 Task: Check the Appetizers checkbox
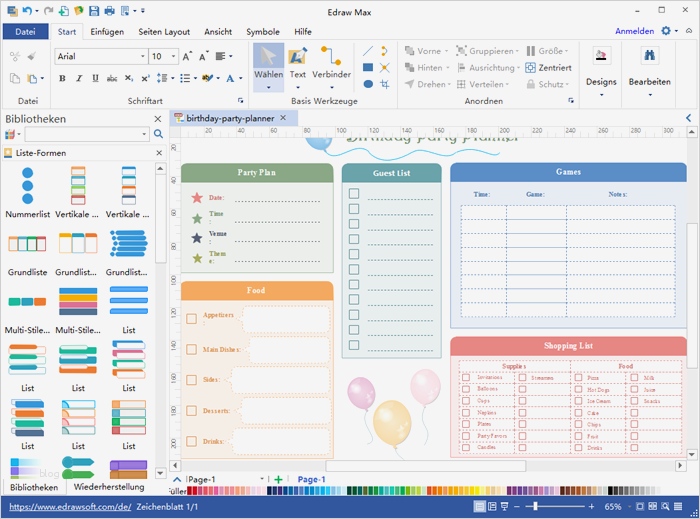click(192, 319)
